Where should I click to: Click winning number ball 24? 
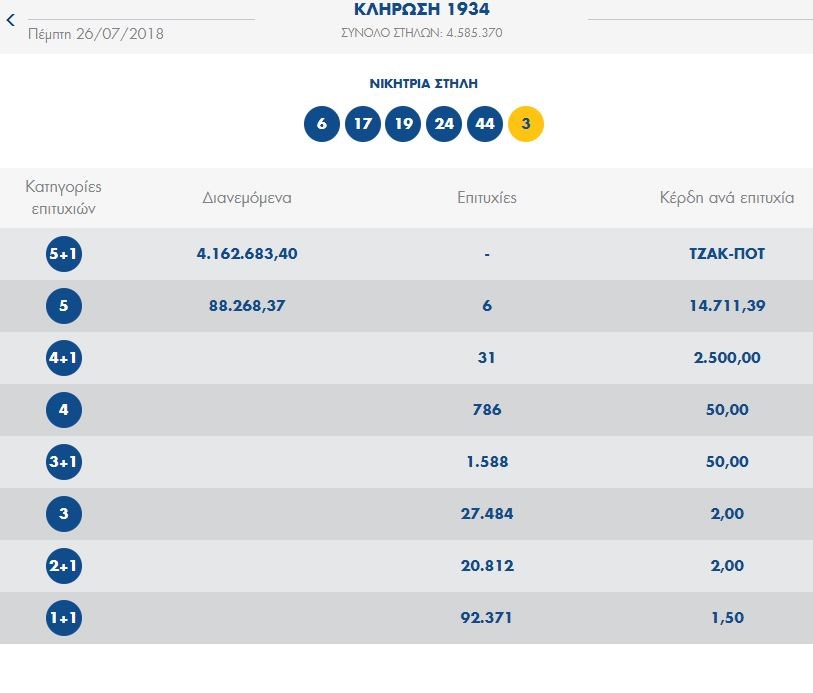click(443, 124)
